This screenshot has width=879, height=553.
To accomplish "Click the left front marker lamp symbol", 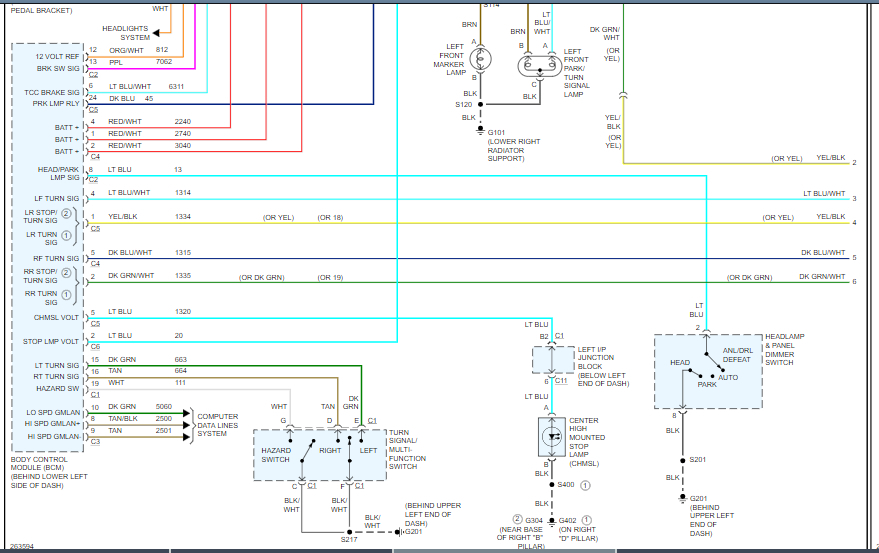I will point(481,60).
